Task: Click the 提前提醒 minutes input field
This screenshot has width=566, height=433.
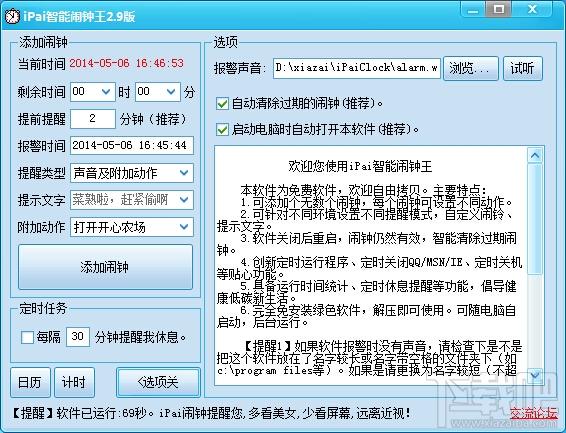Action: (x=93, y=119)
